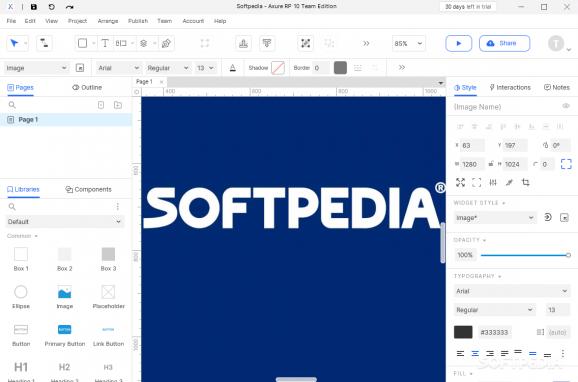578x382 pixels.
Task: Show more toolbar items chevron
Action: click(x=366, y=44)
